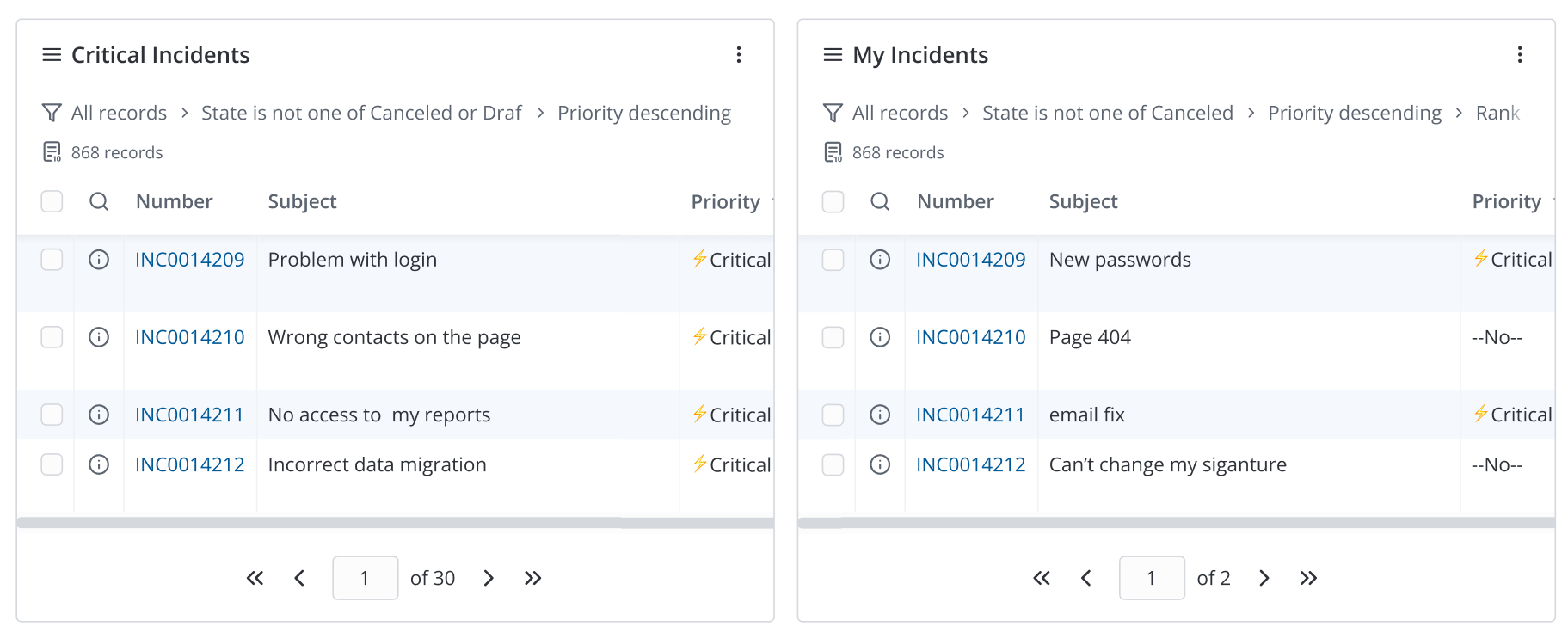This screenshot has width=1568, height=639.
Task: Click search icon in My Incidents table header
Action: 880,201
